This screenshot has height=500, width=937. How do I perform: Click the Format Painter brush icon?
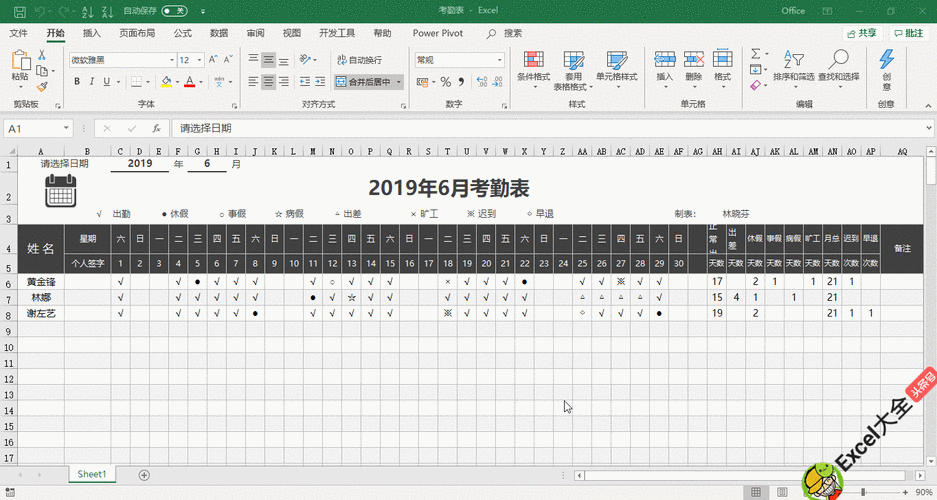pos(42,87)
